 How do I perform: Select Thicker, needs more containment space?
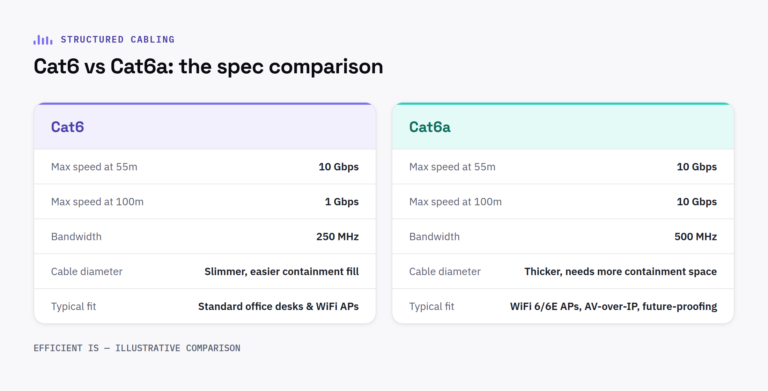pyautogui.click(x=621, y=271)
